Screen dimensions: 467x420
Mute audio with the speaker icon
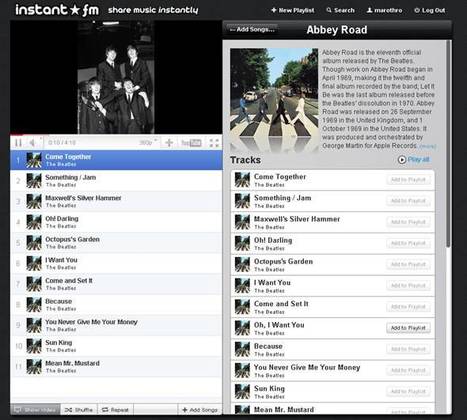[32, 143]
